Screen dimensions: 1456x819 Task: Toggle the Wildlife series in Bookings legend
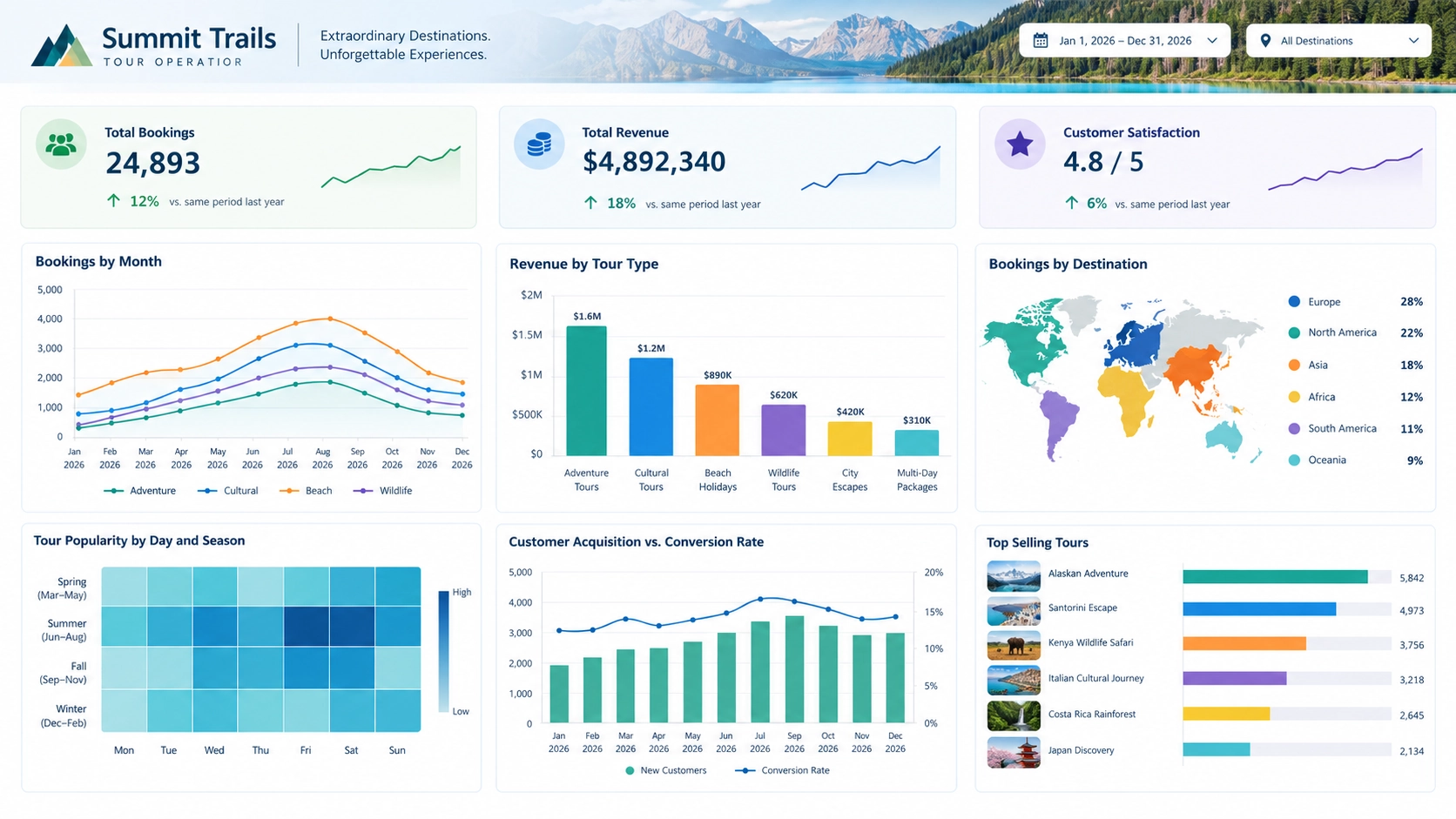[382, 491]
